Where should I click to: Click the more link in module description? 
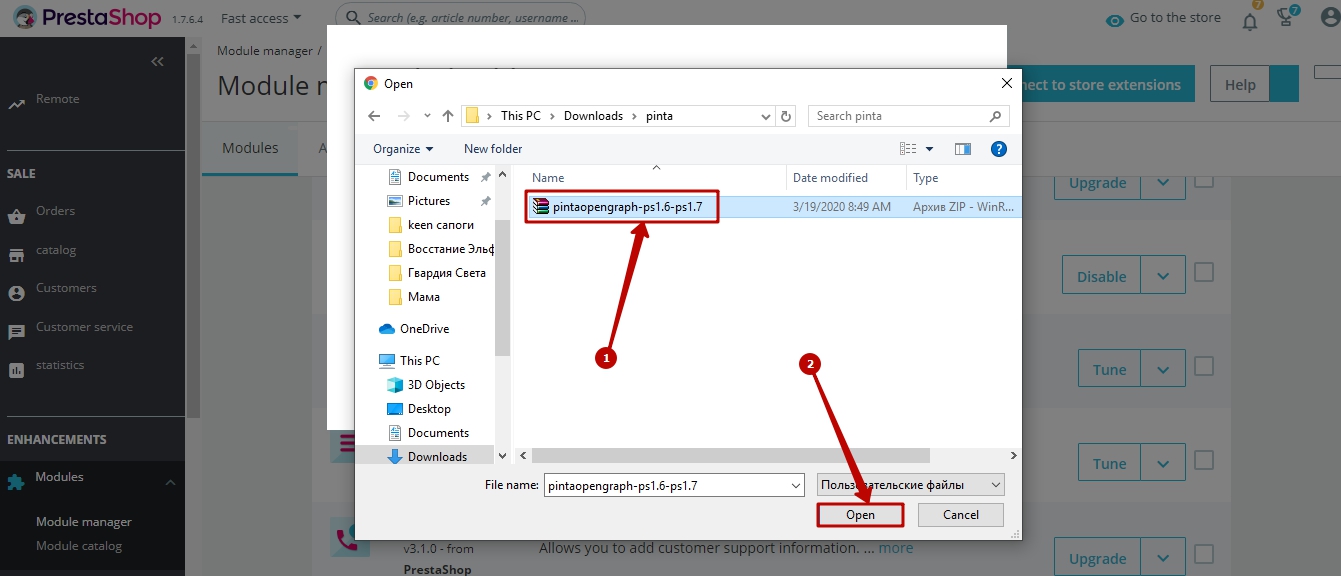tap(896, 548)
